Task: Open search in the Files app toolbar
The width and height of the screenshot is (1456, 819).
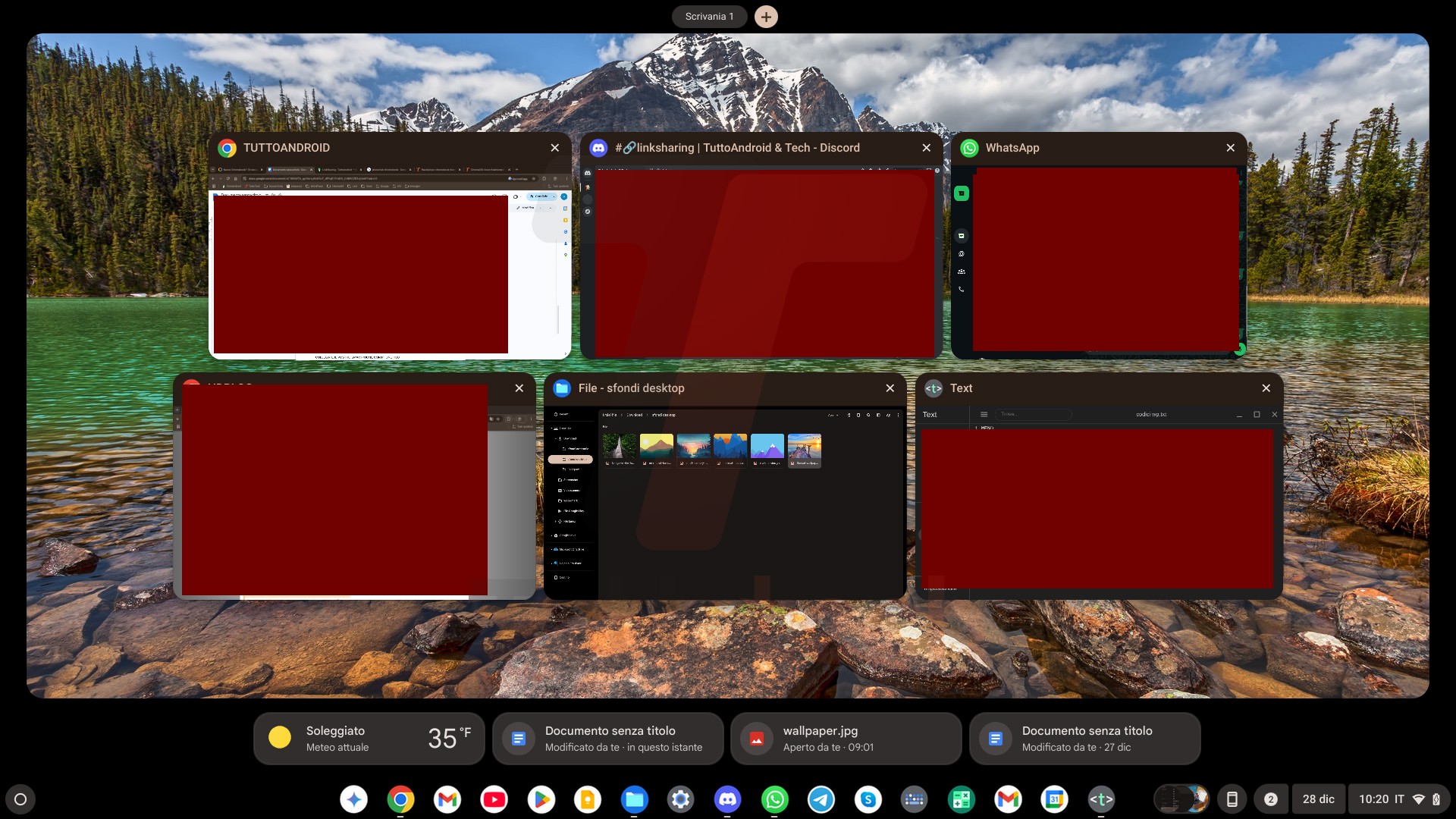Action: coord(868,415)
